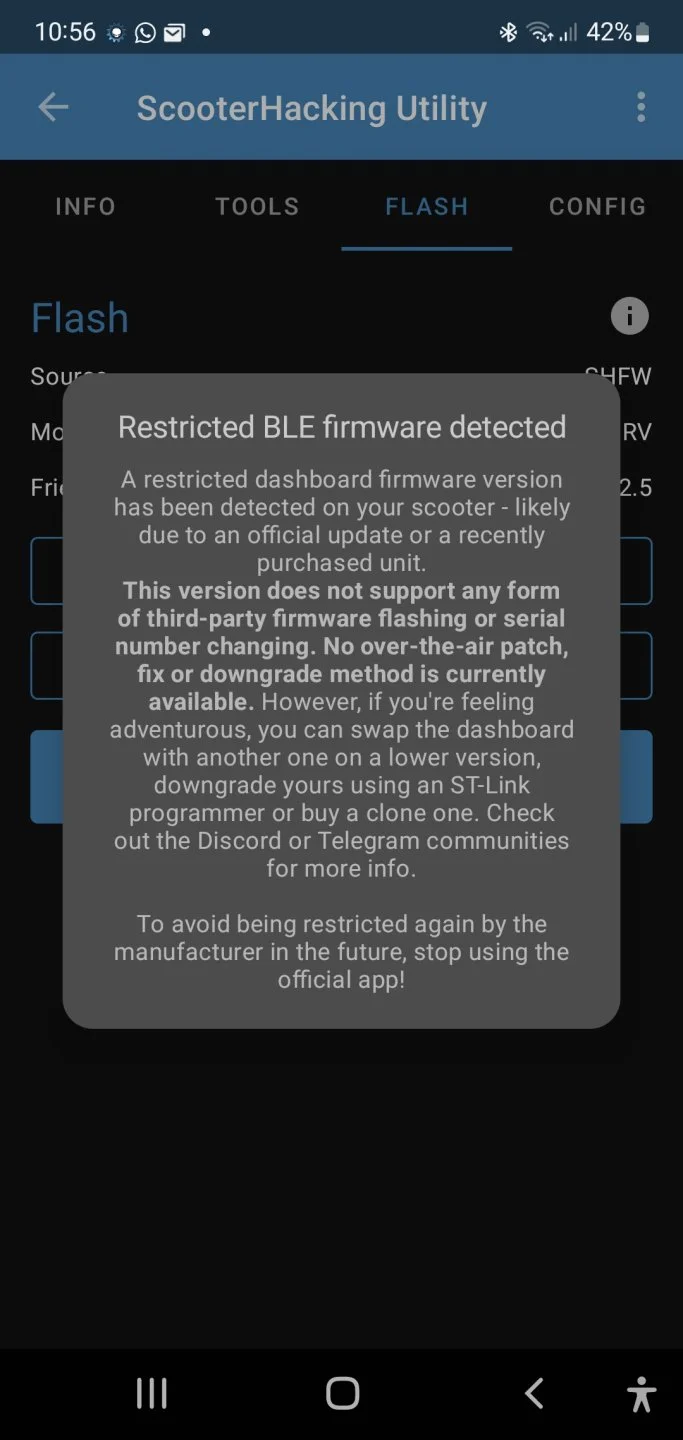Switch to the TOOLS tab
This screenshot has width=683, height=1440.
pyautogui.click(x=257, y=206)
